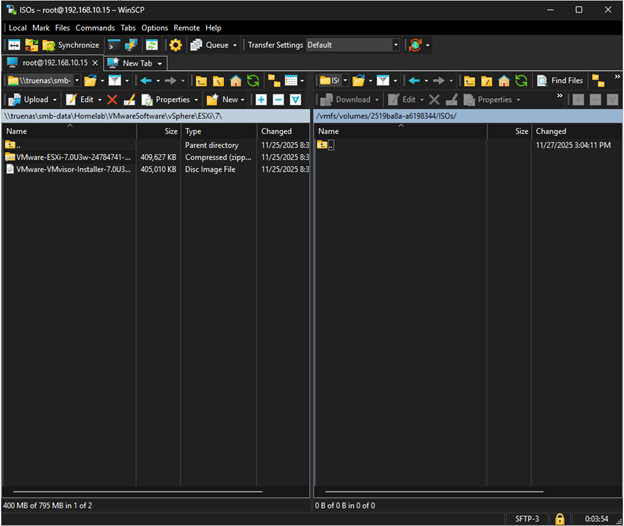Image resolution: width=624 pixels, height=526 pixels.
Task: Click the local panel home directory icon
Action: 235,81
